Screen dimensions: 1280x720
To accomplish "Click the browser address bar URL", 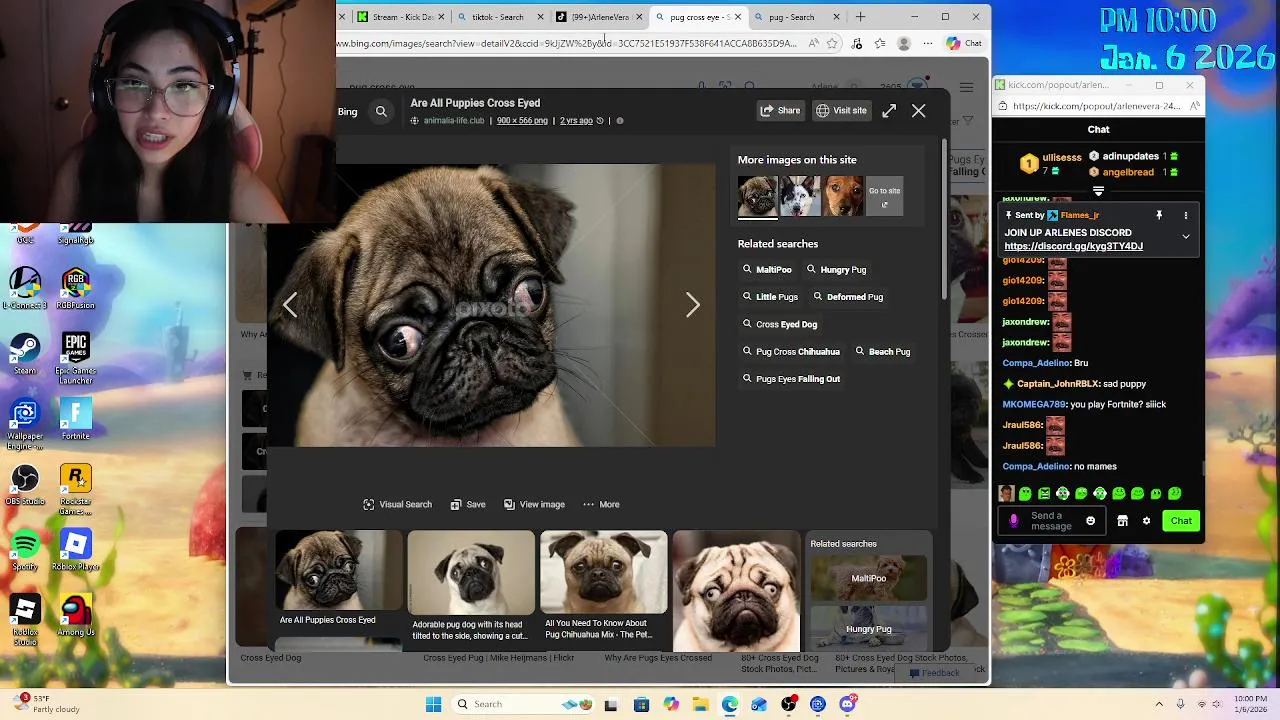I will coord(568,44).
